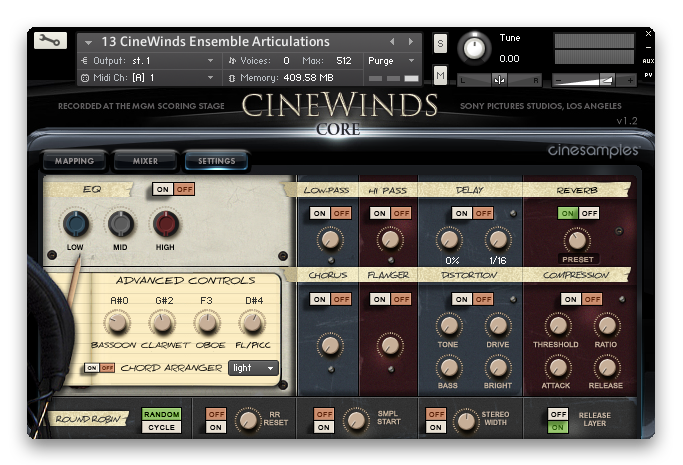This screenshot has width=683, height=465.
Task: Open the instrument name dropdown arrow
Action: point(88,43)
